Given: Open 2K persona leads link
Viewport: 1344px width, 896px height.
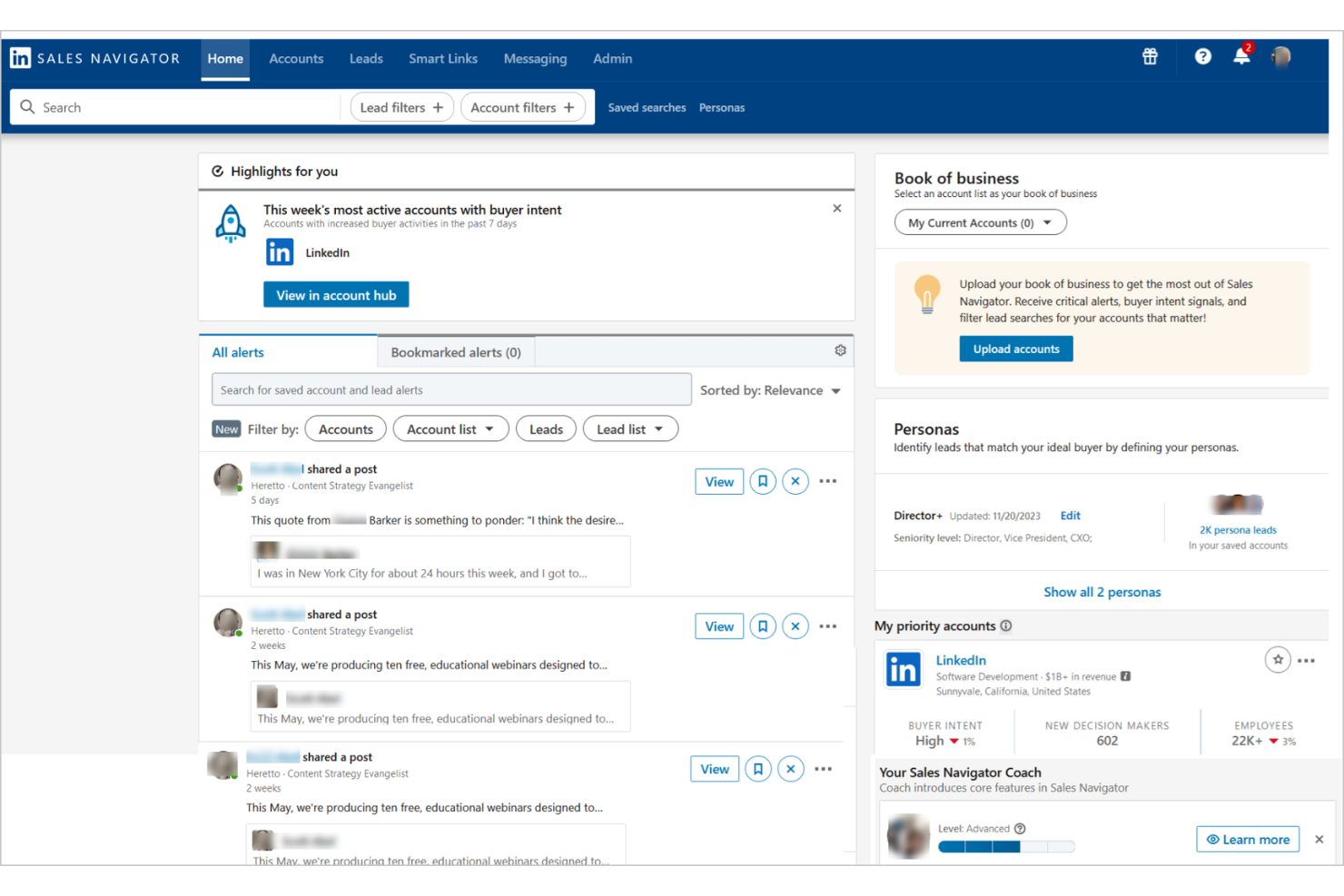Looking at the screenshot, I should point(1238,530).
